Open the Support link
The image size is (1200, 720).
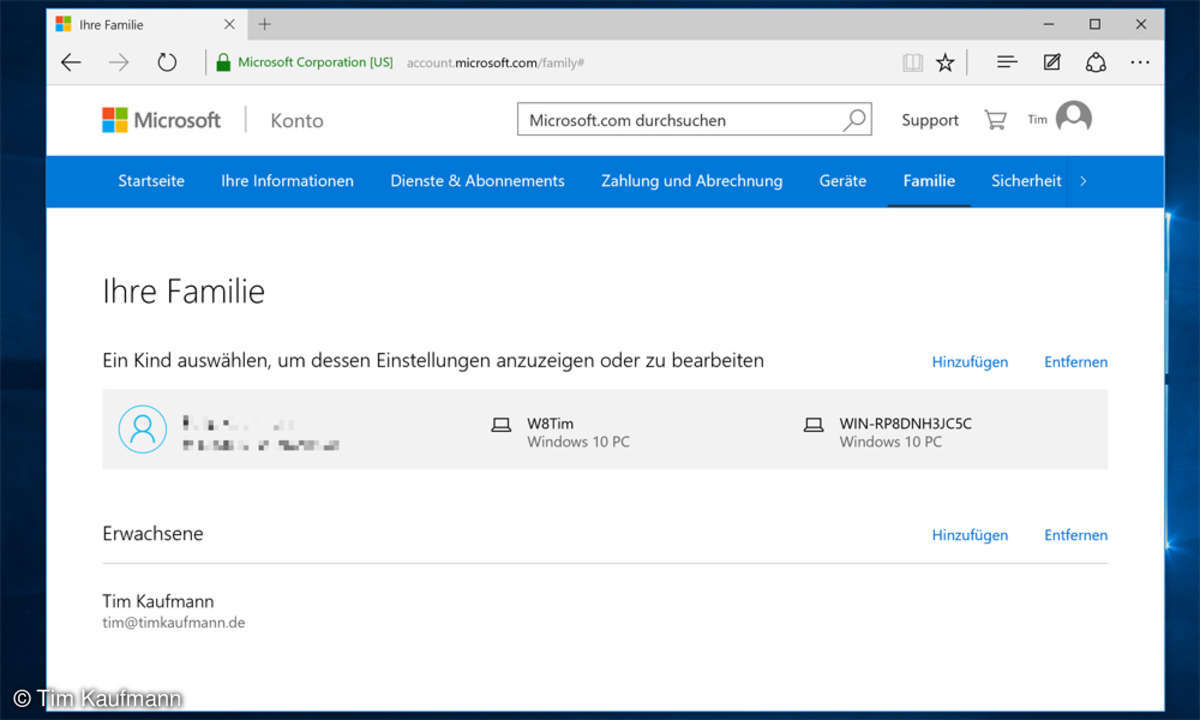tap(930, 120)
